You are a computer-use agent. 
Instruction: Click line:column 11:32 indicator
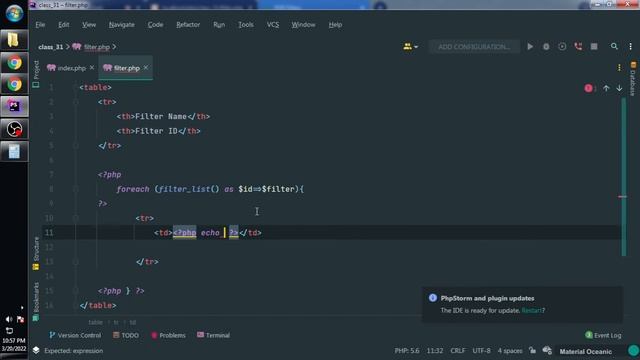pos(435,351)
